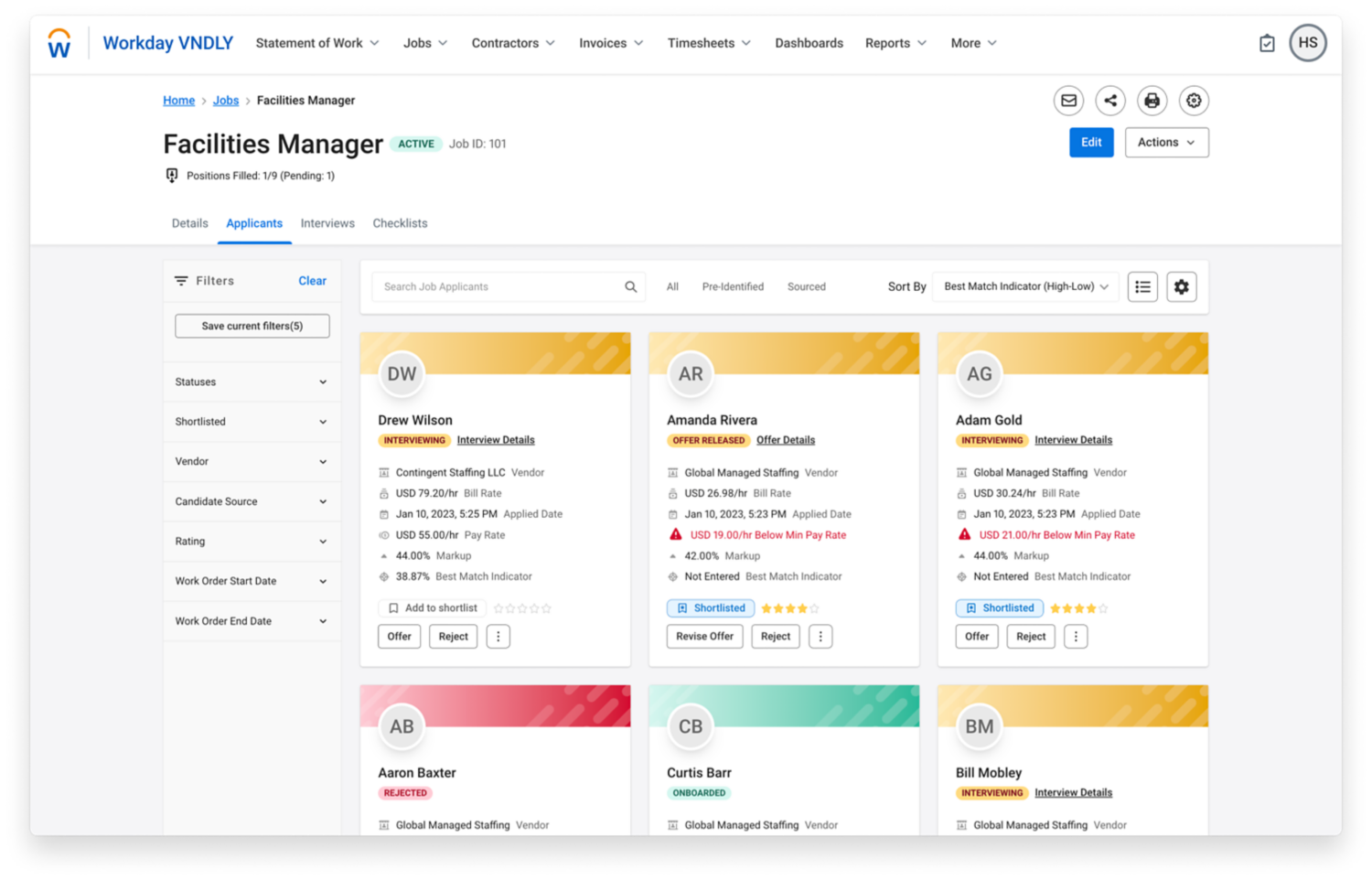Print the job page
The height and width of the screenshot is (881, 1372).
[1152, 101]
